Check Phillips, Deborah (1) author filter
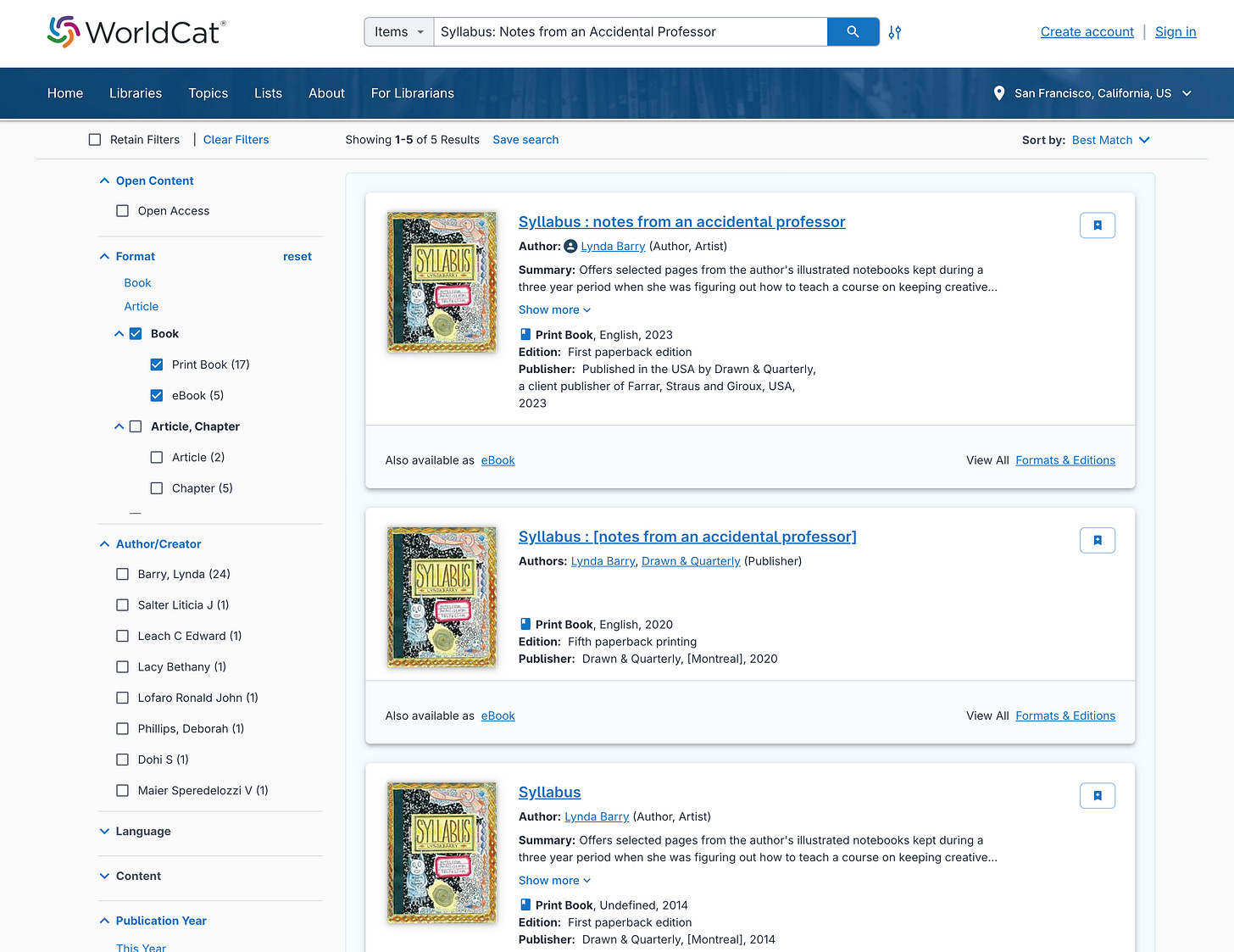This screenshot has width=1234, height=952. [122, 729]
